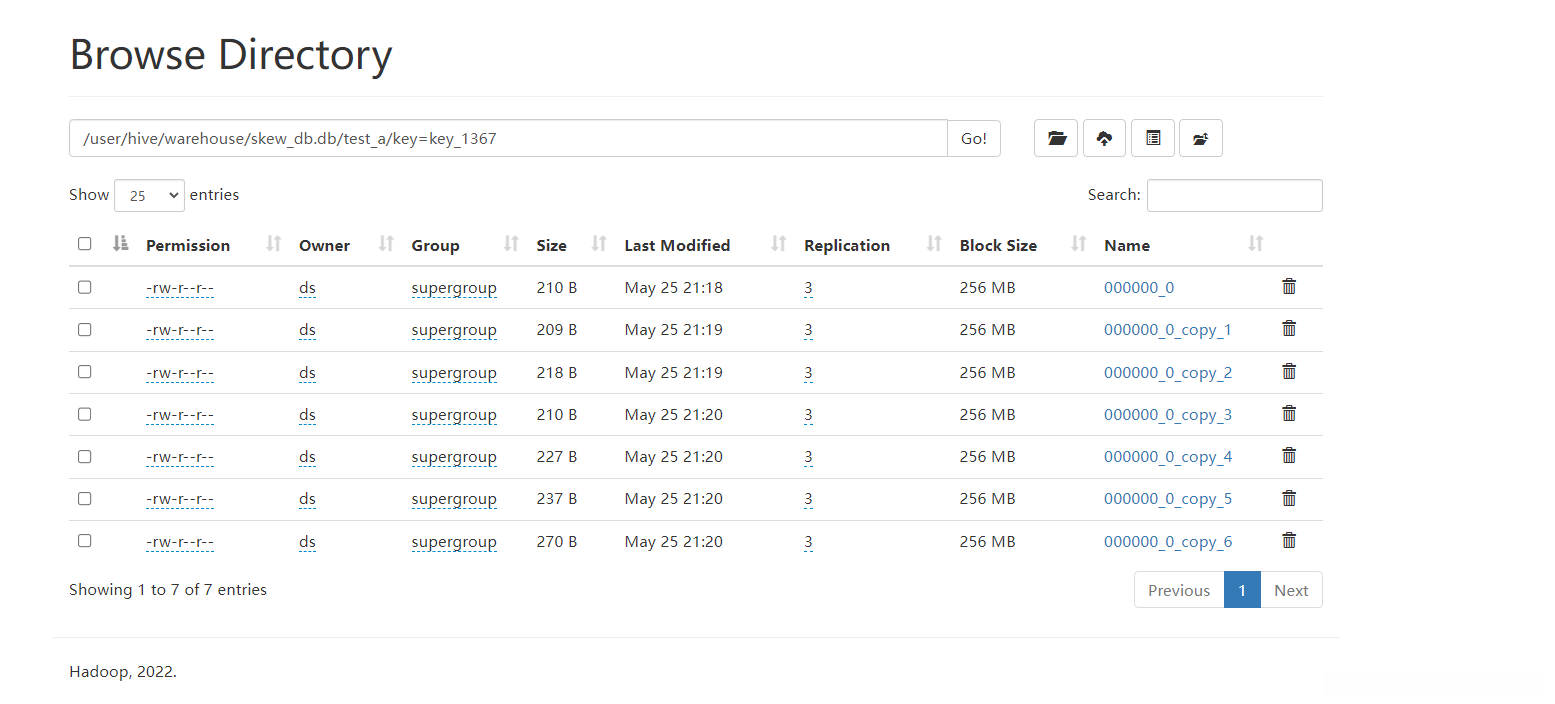The height and width of the screenshot is (704, 1555).
Task: Sort by the Size column arrows
Action: 600,244
